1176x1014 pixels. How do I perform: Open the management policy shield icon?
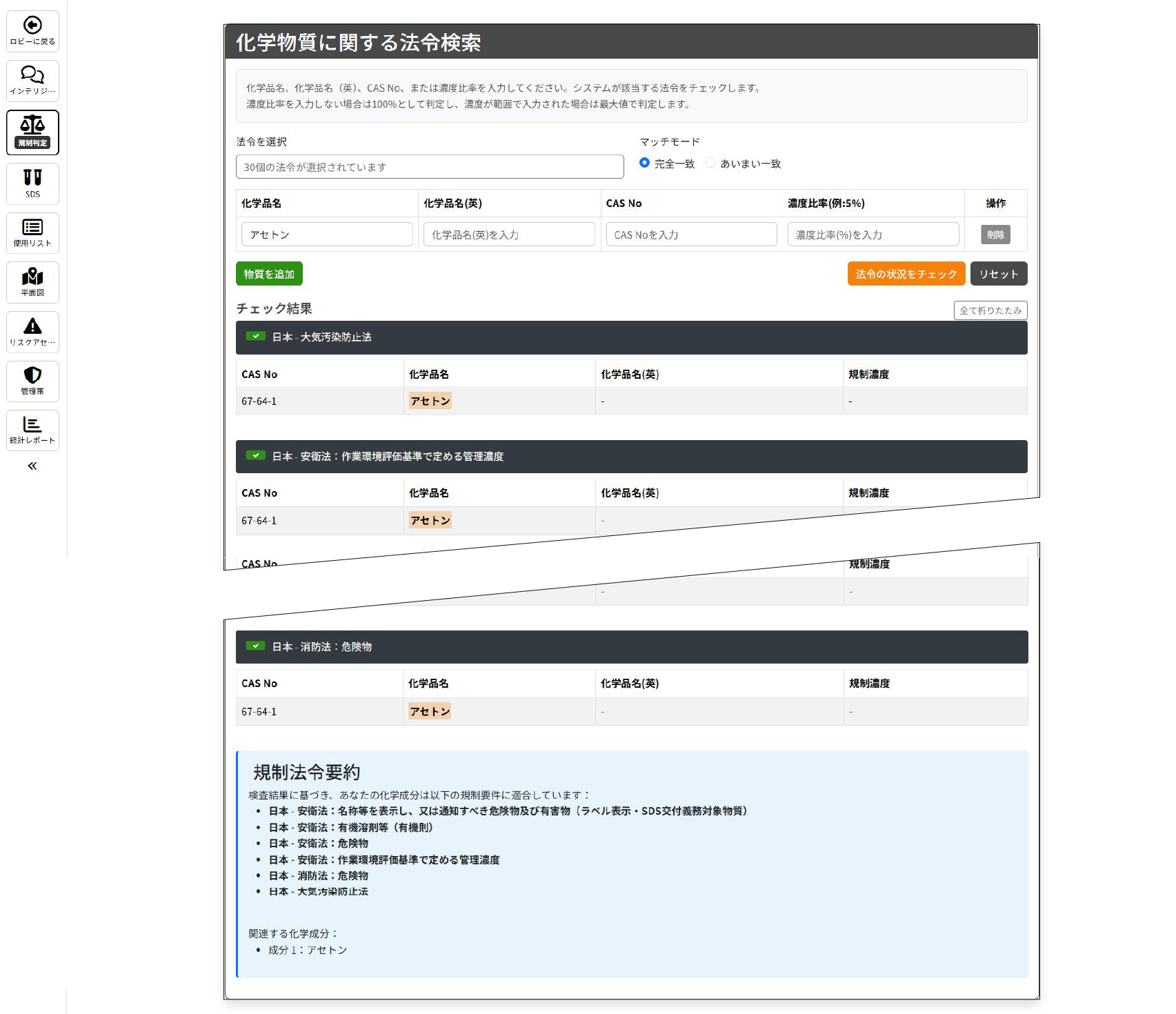tap(32, 375)
